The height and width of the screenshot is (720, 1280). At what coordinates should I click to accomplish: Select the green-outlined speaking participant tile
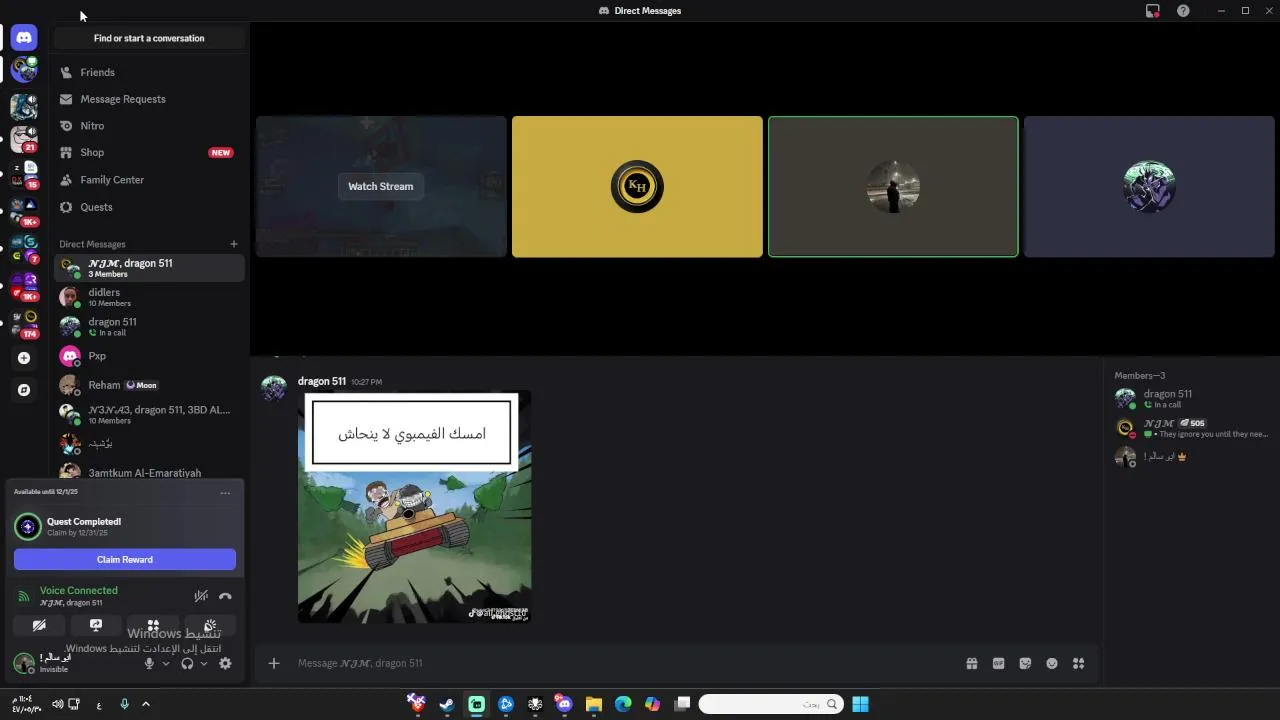pos(893,187)
